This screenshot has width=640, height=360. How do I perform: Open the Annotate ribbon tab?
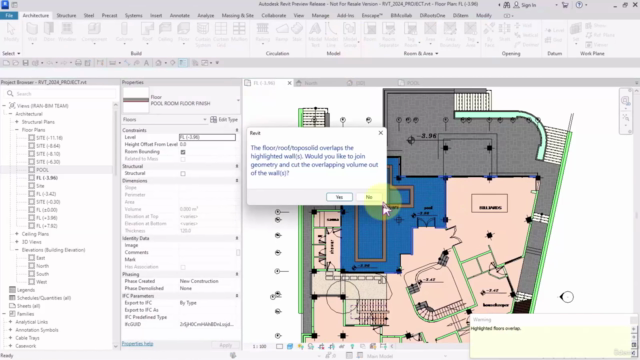(180, 16)
